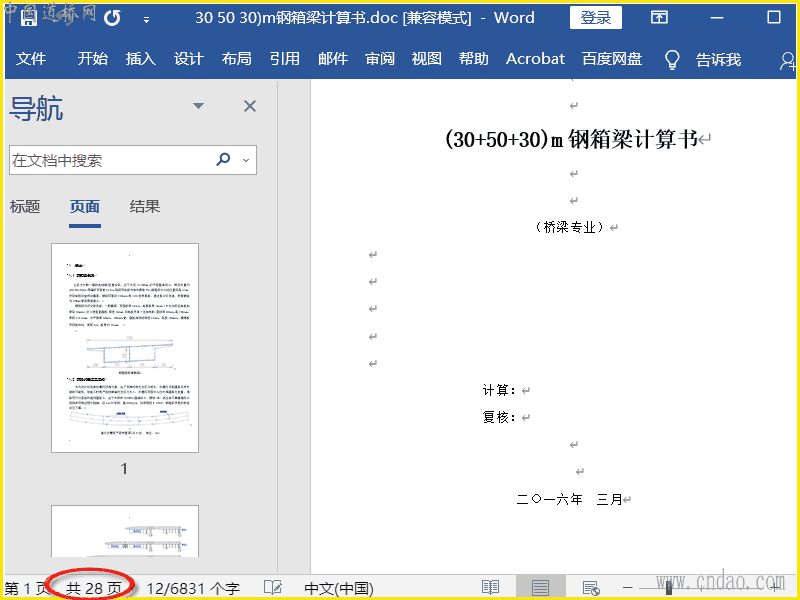Screen dimensions: 800x600
Task: Click the document title (30+50+30)m钢箱梁计算书
Action: click(571, 139)
